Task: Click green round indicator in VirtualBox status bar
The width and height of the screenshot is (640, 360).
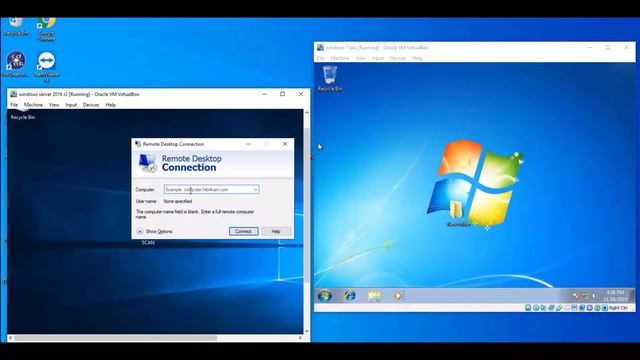Action: [x=598, y=308]
